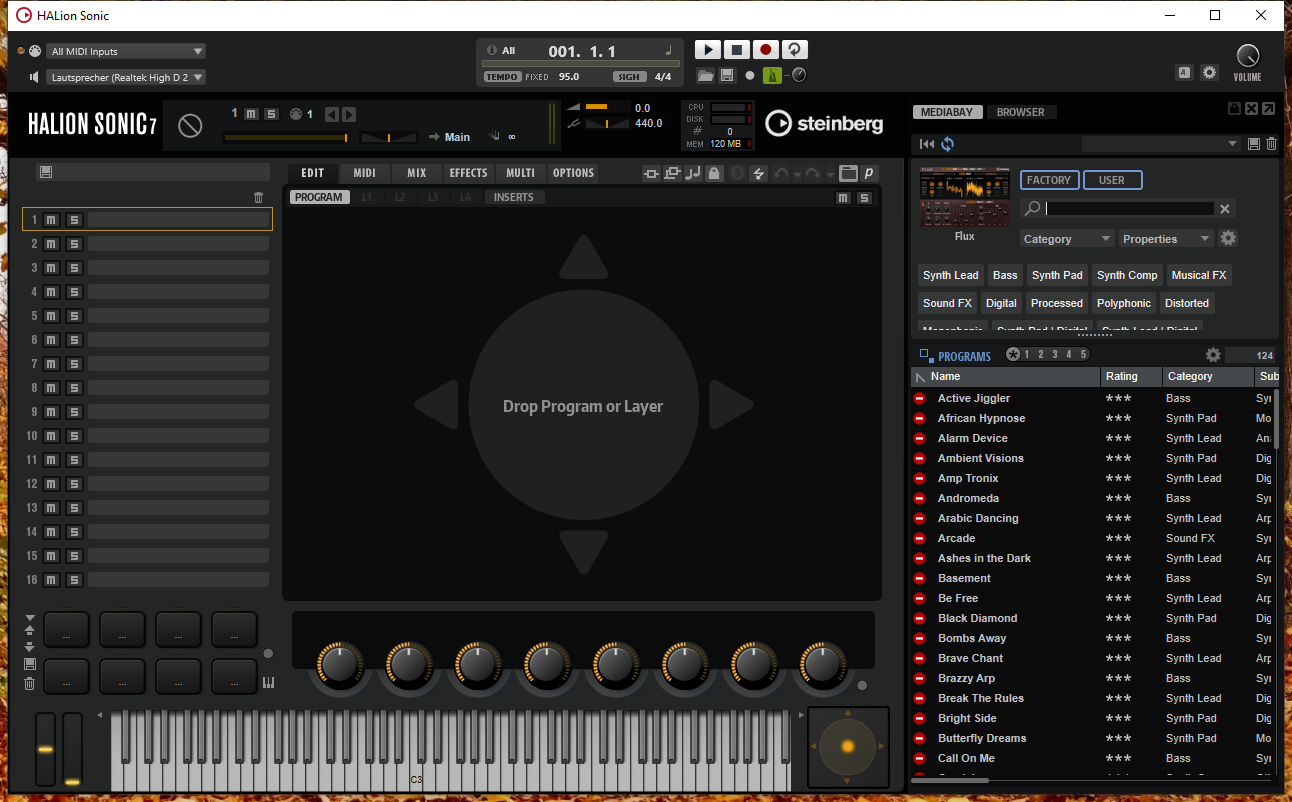The width and height of the screenshot is (1292, 802).
Task: Refresh MediaBay results with the blue sync icon
Action: click(x=947, y=144)
